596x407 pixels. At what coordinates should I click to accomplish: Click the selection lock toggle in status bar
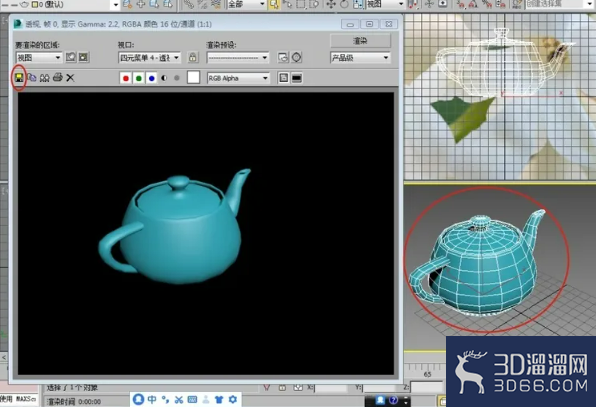click(x=282, y=388)
